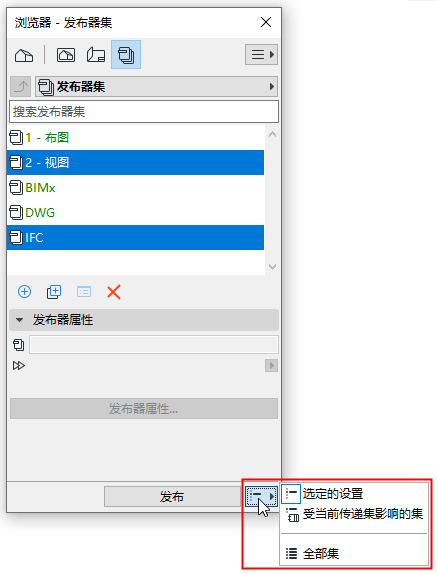Open the Project Map icon
This screenshot has width=438, height=574.
[24, 55]
